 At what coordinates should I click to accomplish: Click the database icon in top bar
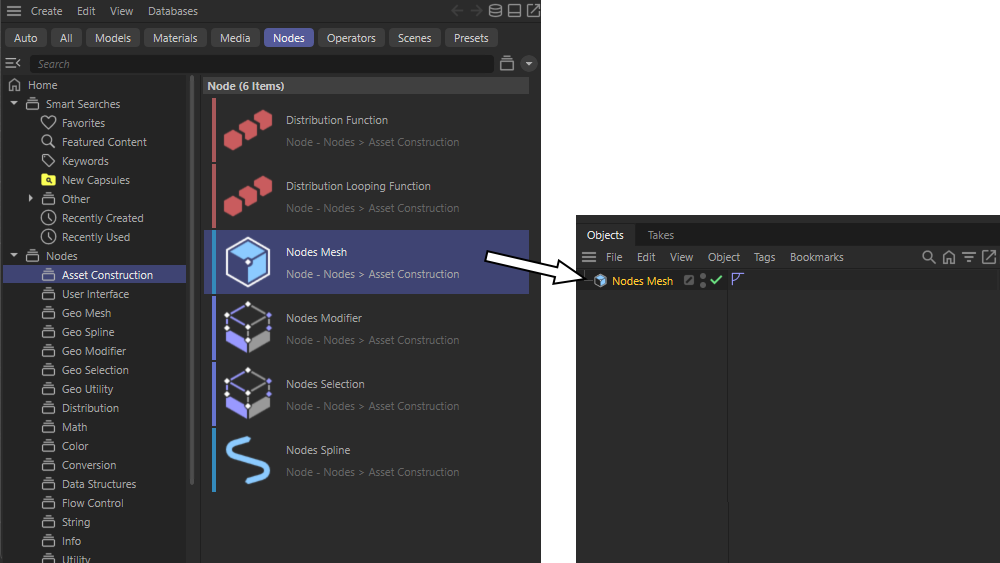click(495, 10)
